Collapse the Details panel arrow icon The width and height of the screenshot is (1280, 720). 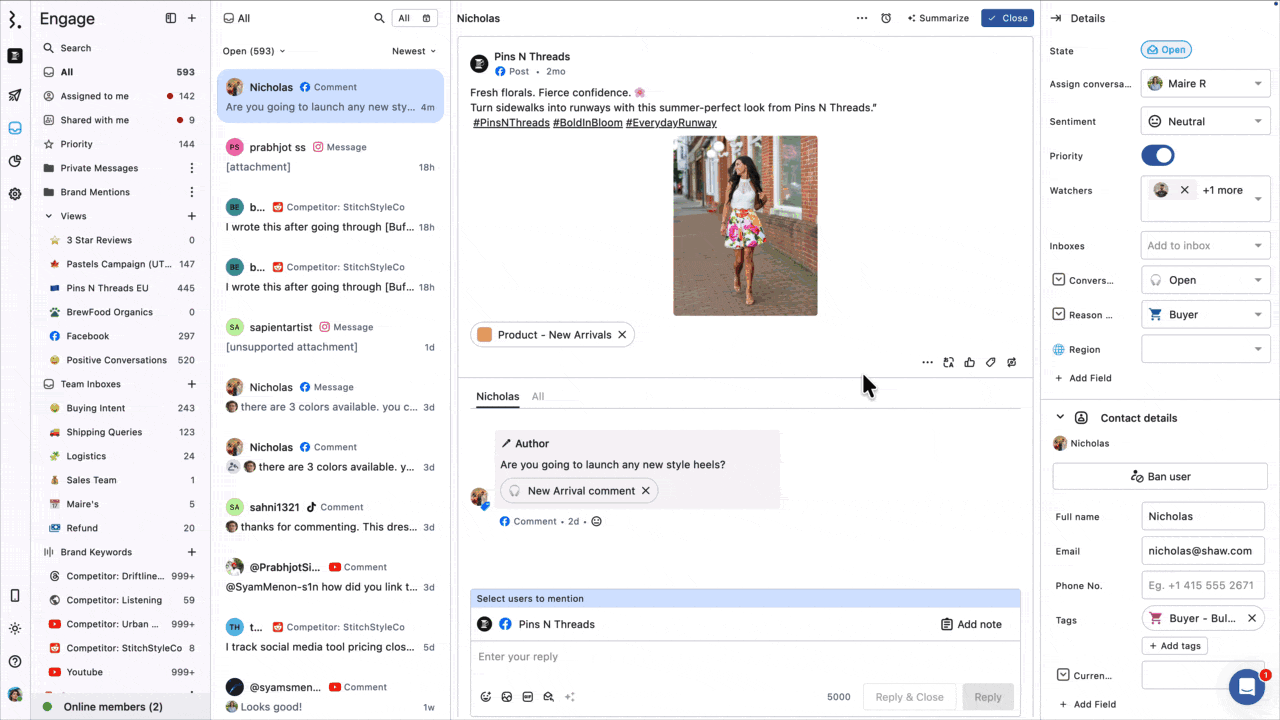tap(1056, 18)
